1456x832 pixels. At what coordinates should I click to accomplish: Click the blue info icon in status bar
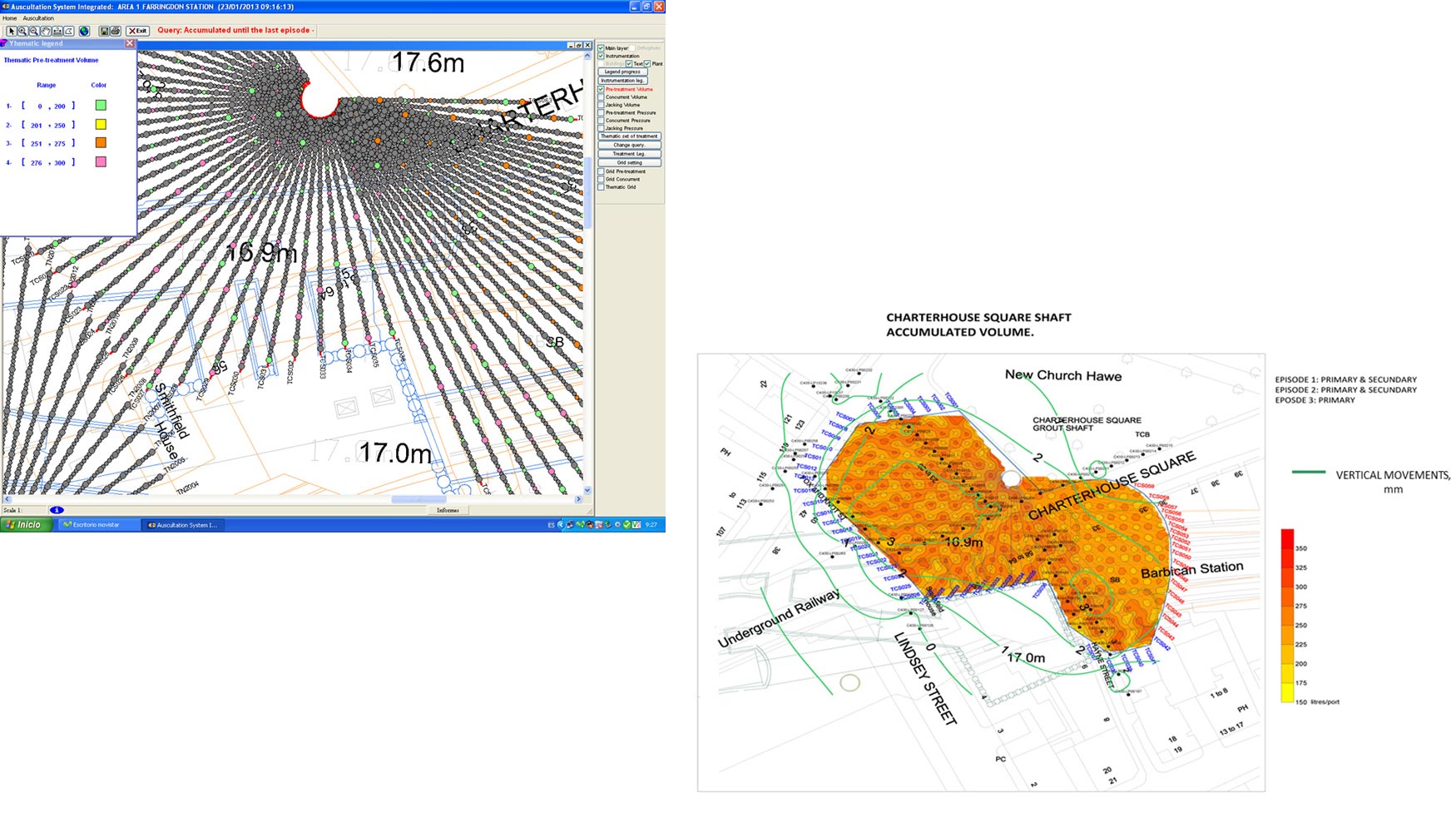(x=57, y=510)
